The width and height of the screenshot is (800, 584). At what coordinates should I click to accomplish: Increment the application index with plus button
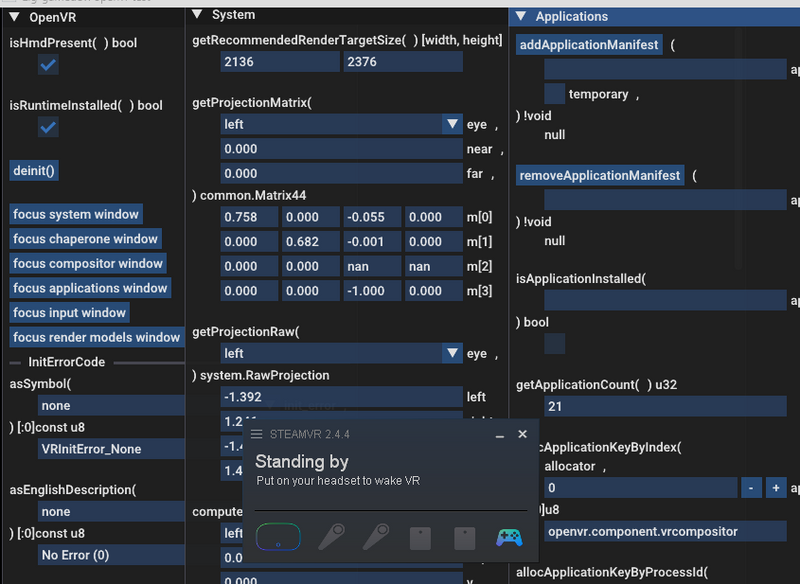(775, 488)
